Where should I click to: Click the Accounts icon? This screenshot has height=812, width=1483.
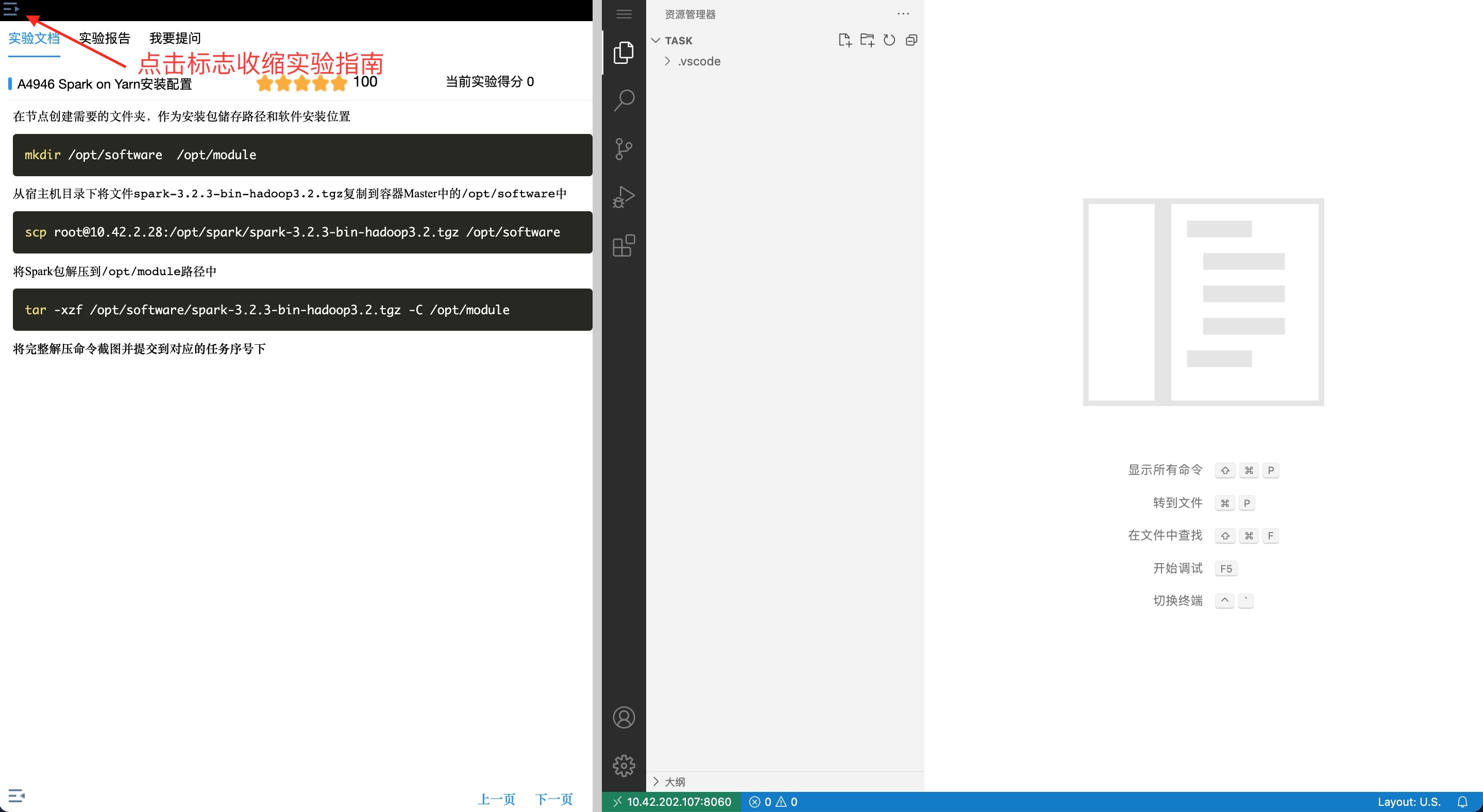[x=623, y=718]
